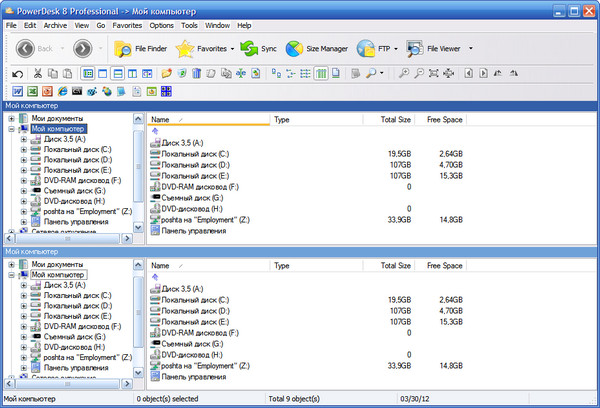Screen dimensions: 600x408
Task: Open the Tools menu
Action: pos(190,23)
